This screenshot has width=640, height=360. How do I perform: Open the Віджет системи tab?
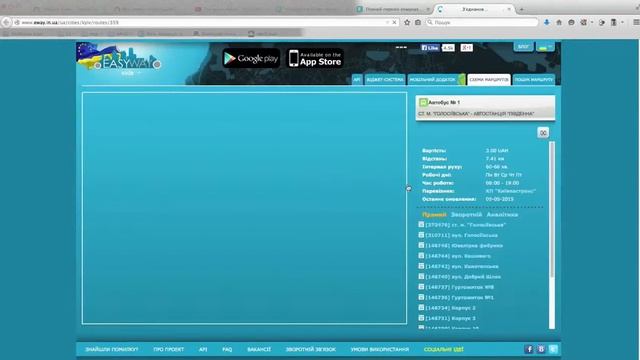pos(385,80)
